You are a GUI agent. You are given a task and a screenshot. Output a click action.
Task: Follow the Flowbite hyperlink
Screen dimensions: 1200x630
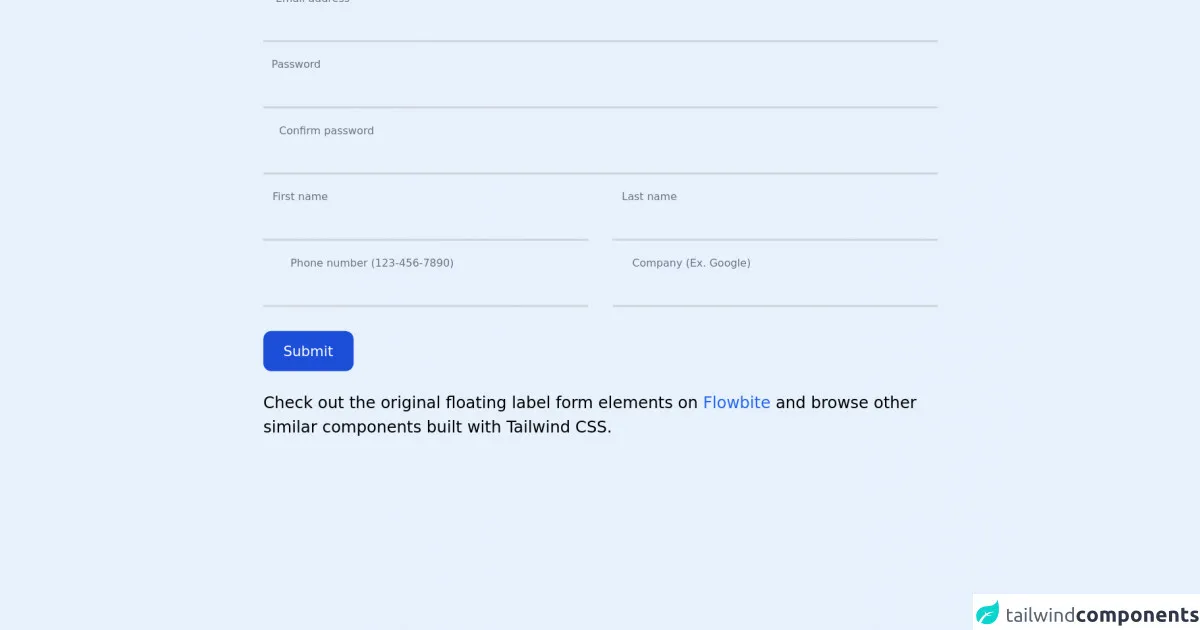(736, 403)
